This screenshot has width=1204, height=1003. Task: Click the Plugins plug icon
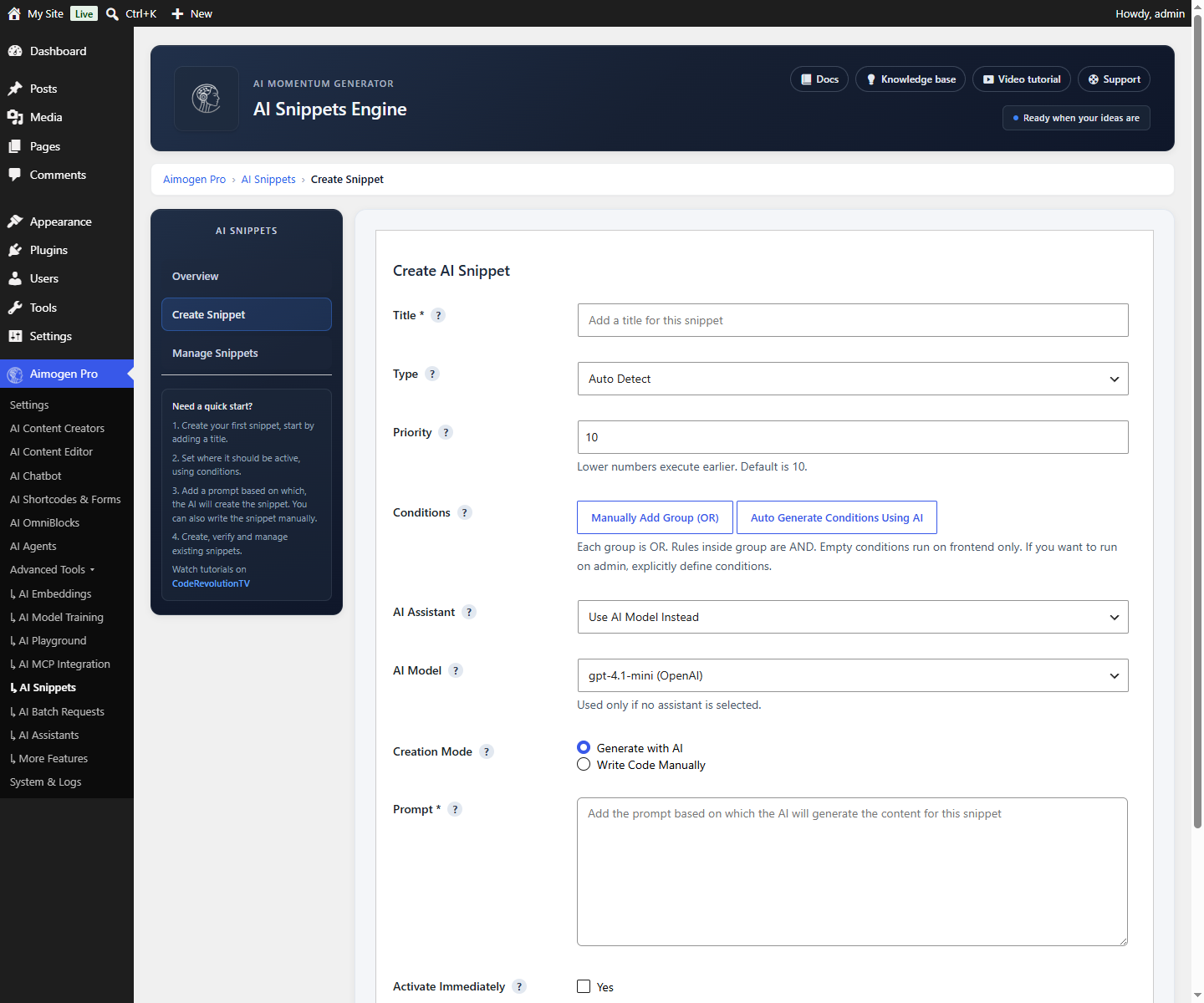[x=15, y=250]
